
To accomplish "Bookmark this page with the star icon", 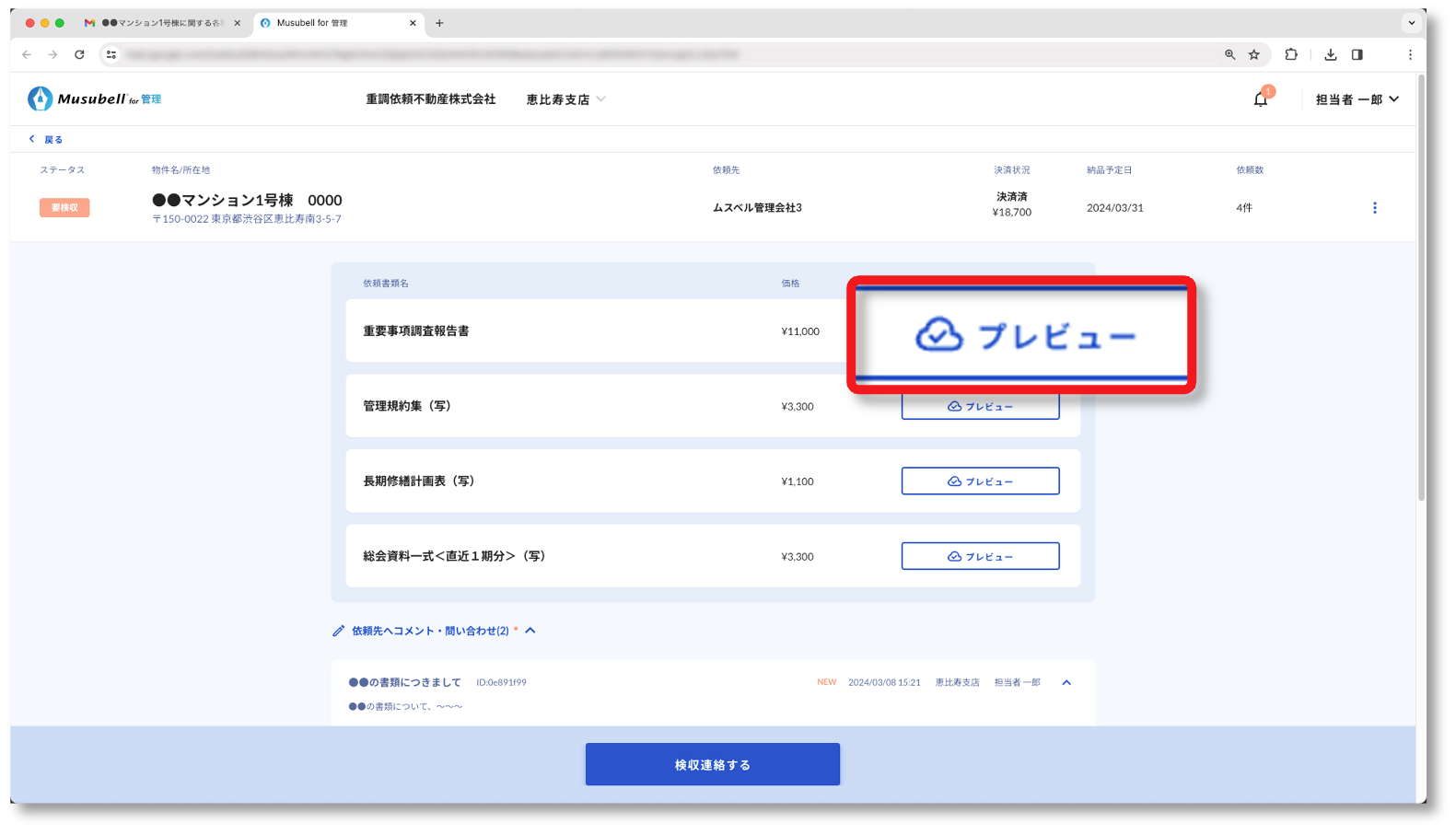I will (1253, 54).
